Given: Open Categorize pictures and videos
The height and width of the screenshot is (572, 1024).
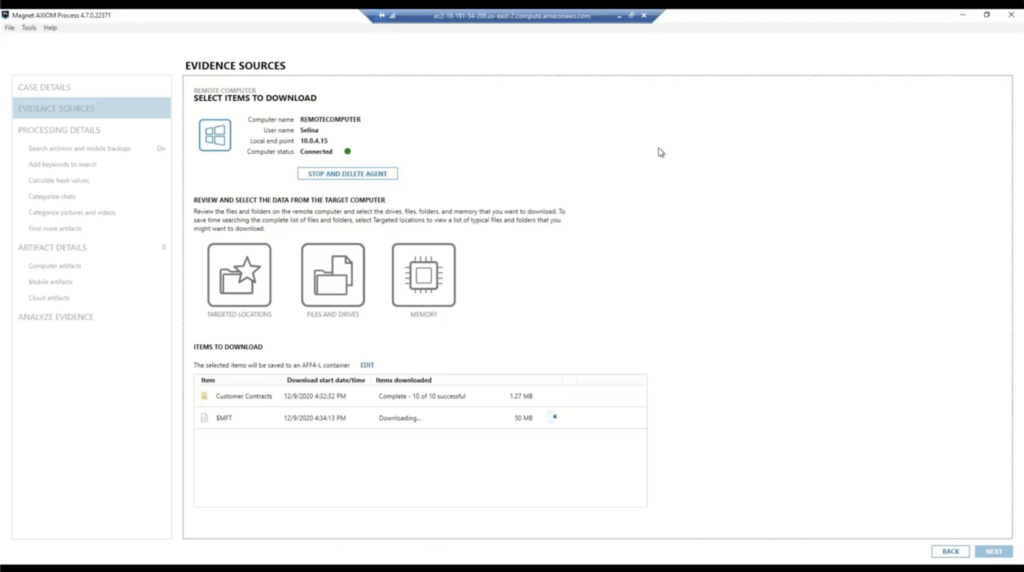Looking at the screenshot, I should [x=72, y=213].
